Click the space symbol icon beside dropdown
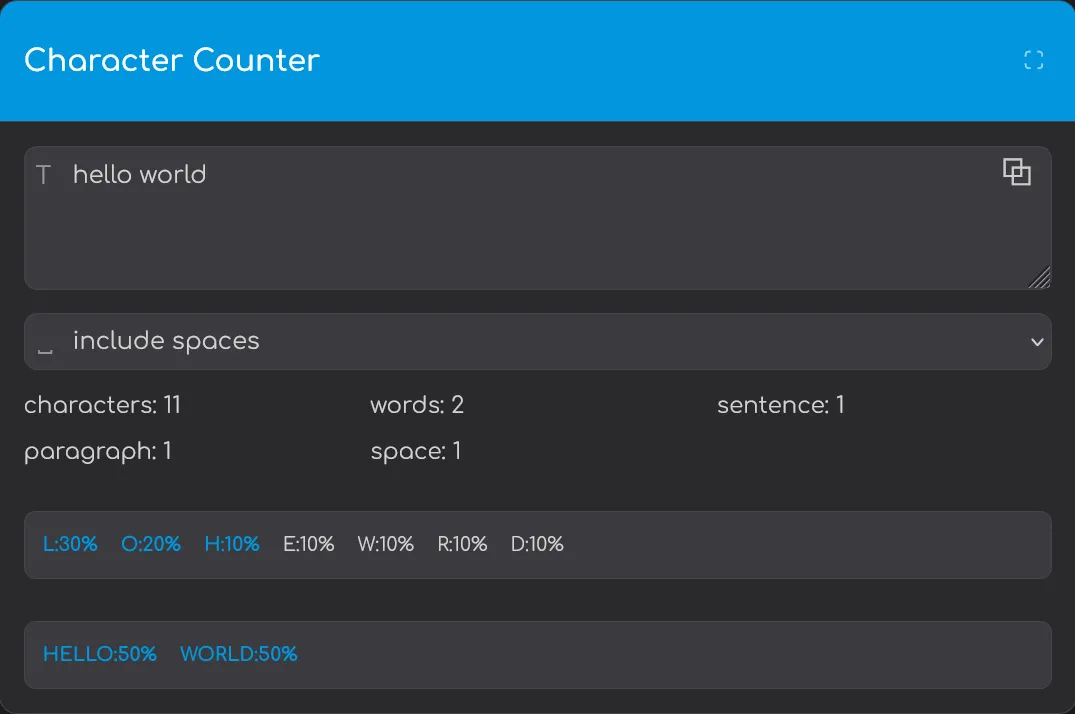 (x=44, y=345)
